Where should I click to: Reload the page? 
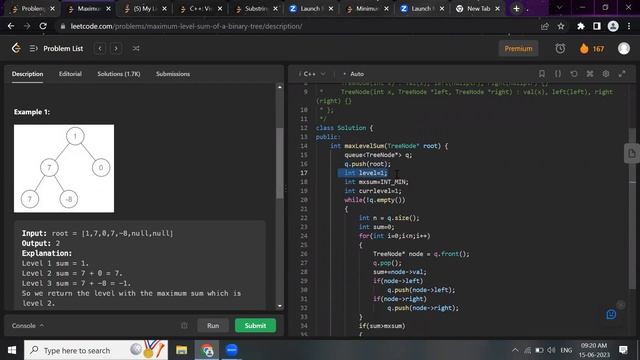[43, 26]
